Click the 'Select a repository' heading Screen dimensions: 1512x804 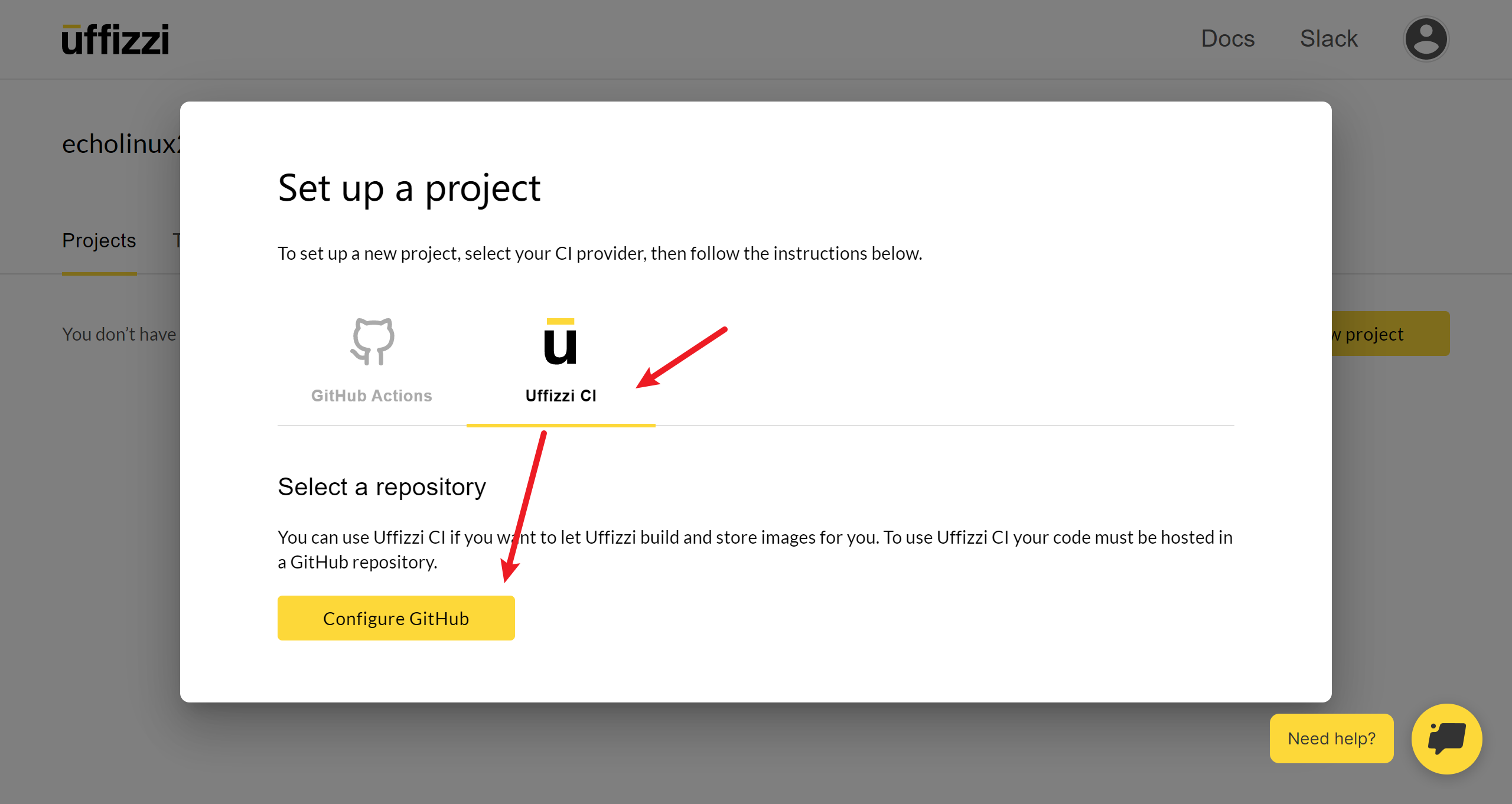coord(382,487)
